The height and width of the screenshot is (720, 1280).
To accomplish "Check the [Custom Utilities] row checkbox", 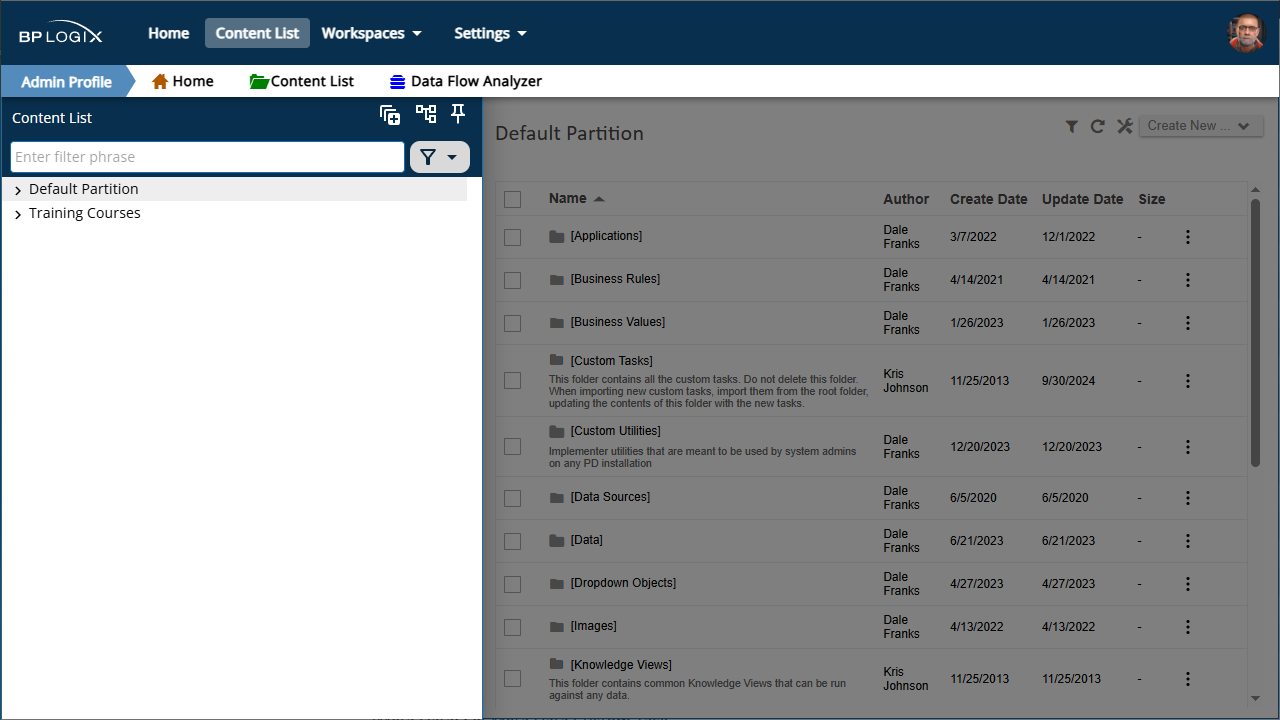I will point(513,446).
